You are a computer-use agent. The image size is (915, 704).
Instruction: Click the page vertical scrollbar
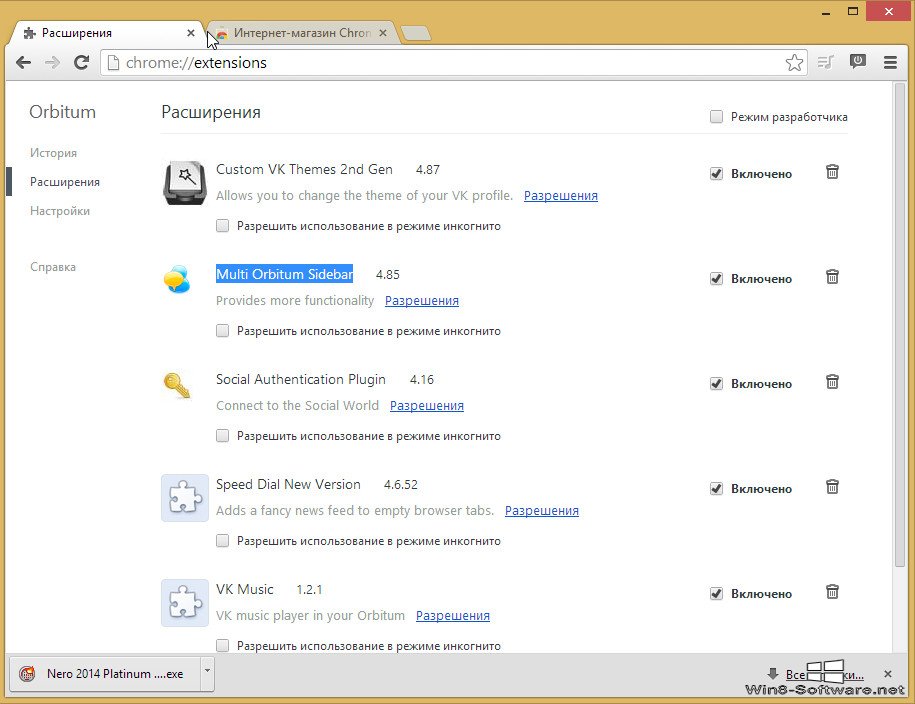(x=899, y=325)
